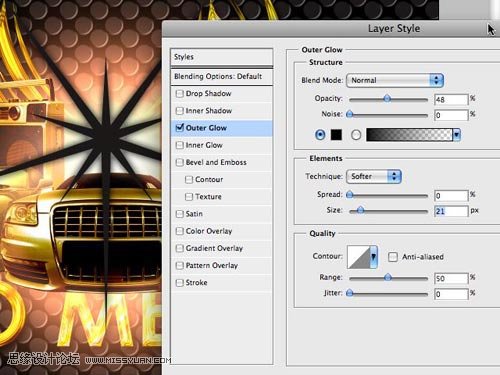Enable the Pattern Overlay checkbox
500x375 pixels.
click(180, 265)
